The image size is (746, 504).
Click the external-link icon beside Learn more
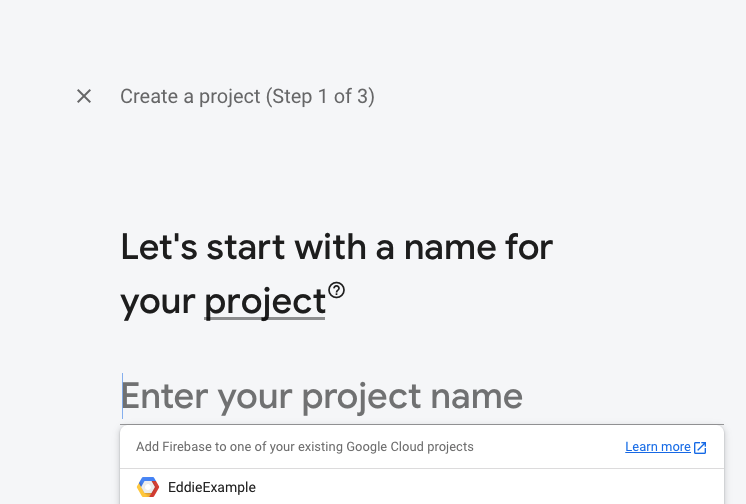click(700, 447)
